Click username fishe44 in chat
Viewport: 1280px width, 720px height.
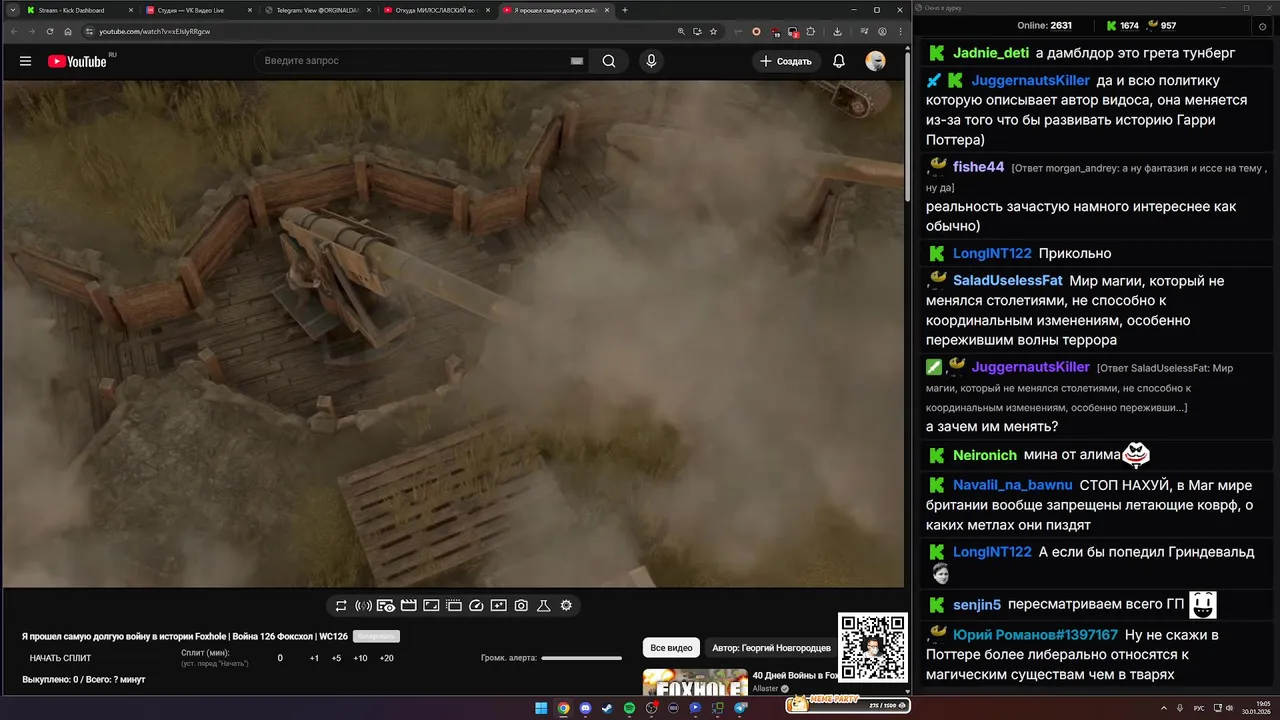coord(978,167)
